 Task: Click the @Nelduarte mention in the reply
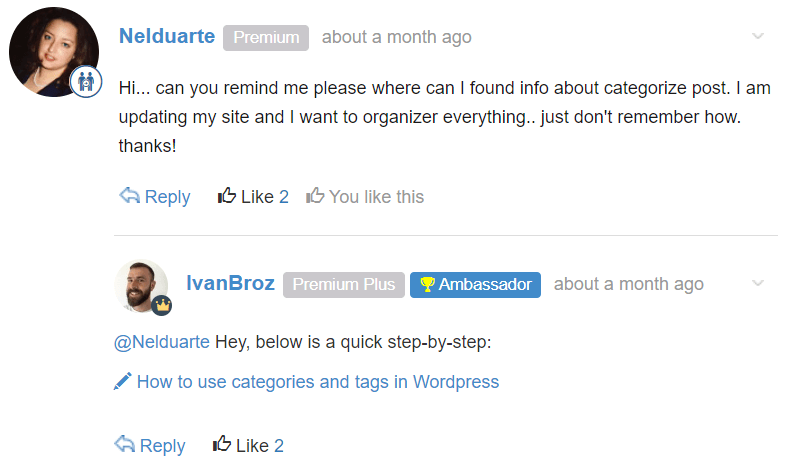tap(162, 342)
